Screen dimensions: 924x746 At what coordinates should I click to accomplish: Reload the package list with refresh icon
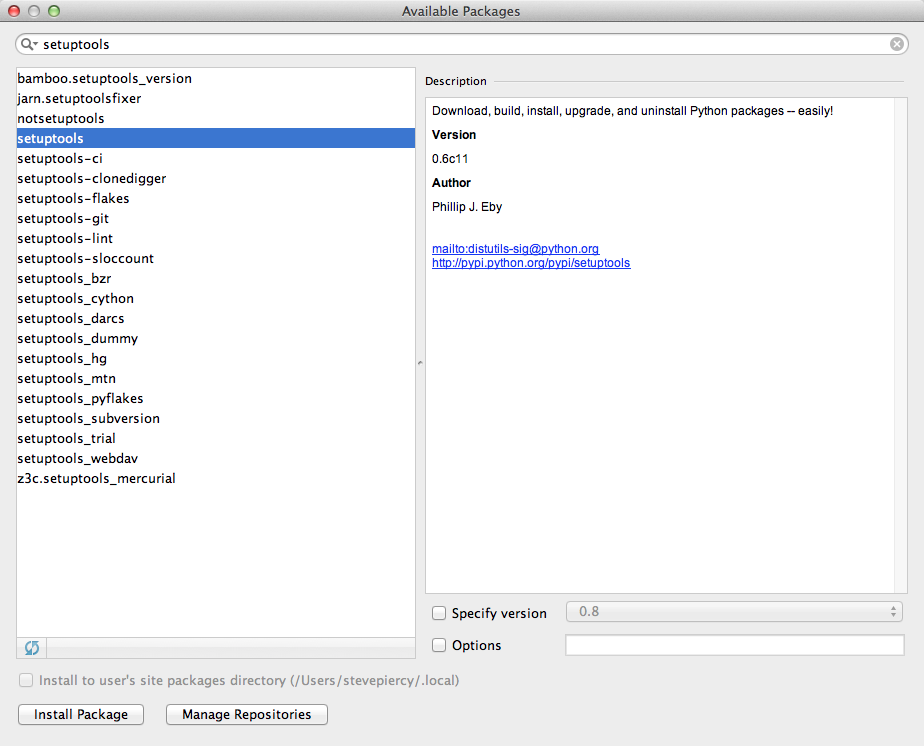[32, 648]
